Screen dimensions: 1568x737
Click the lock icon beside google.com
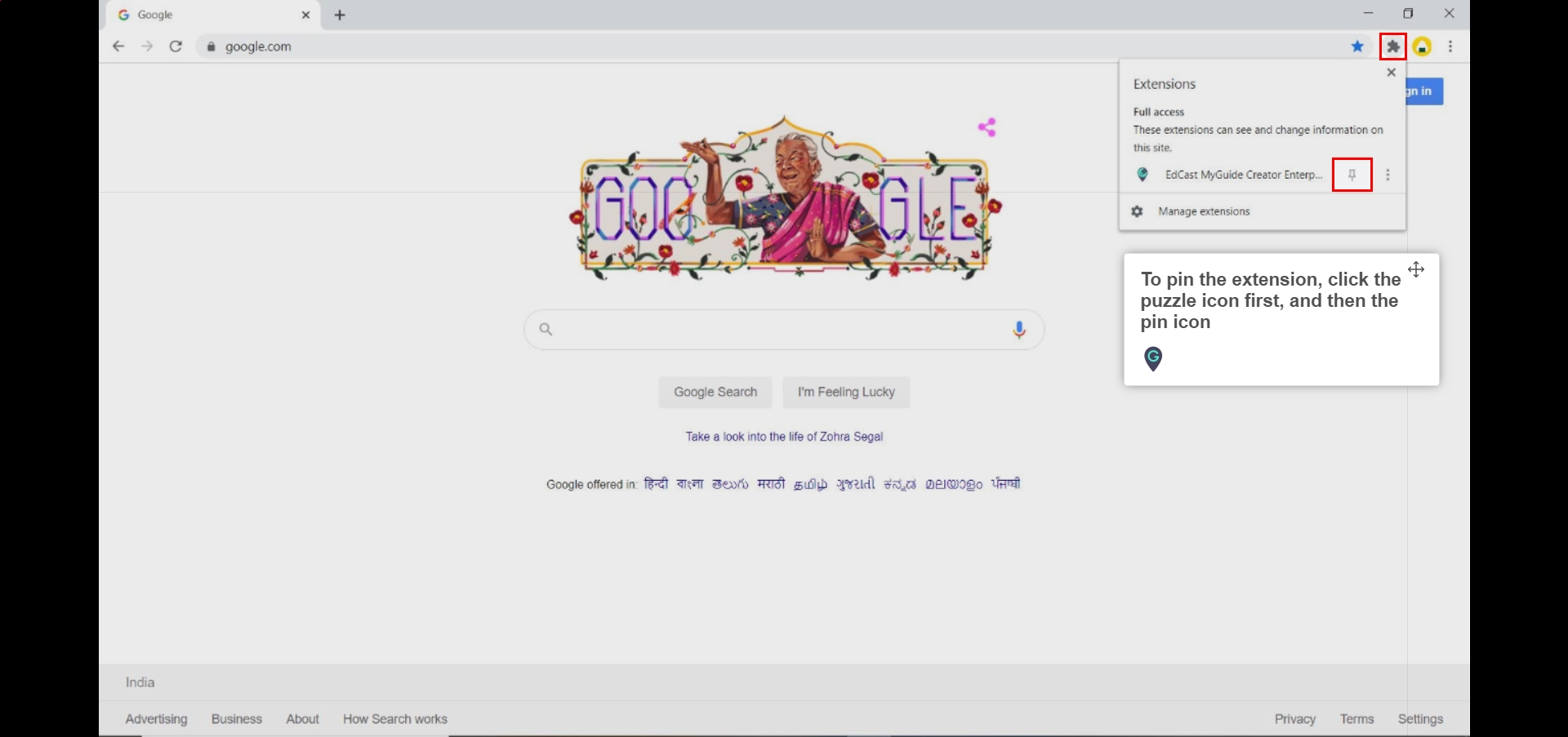pyautogui.click(x=212, y=47)
